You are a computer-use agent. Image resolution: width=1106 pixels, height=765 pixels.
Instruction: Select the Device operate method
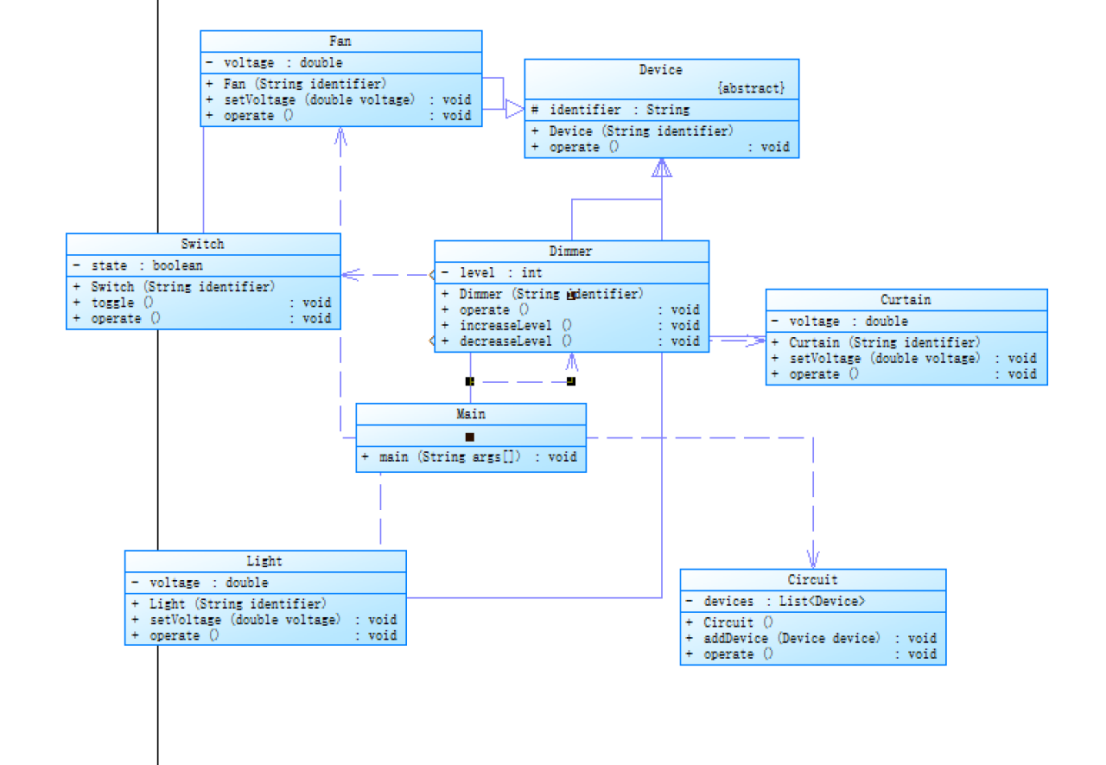click(662, 147)
